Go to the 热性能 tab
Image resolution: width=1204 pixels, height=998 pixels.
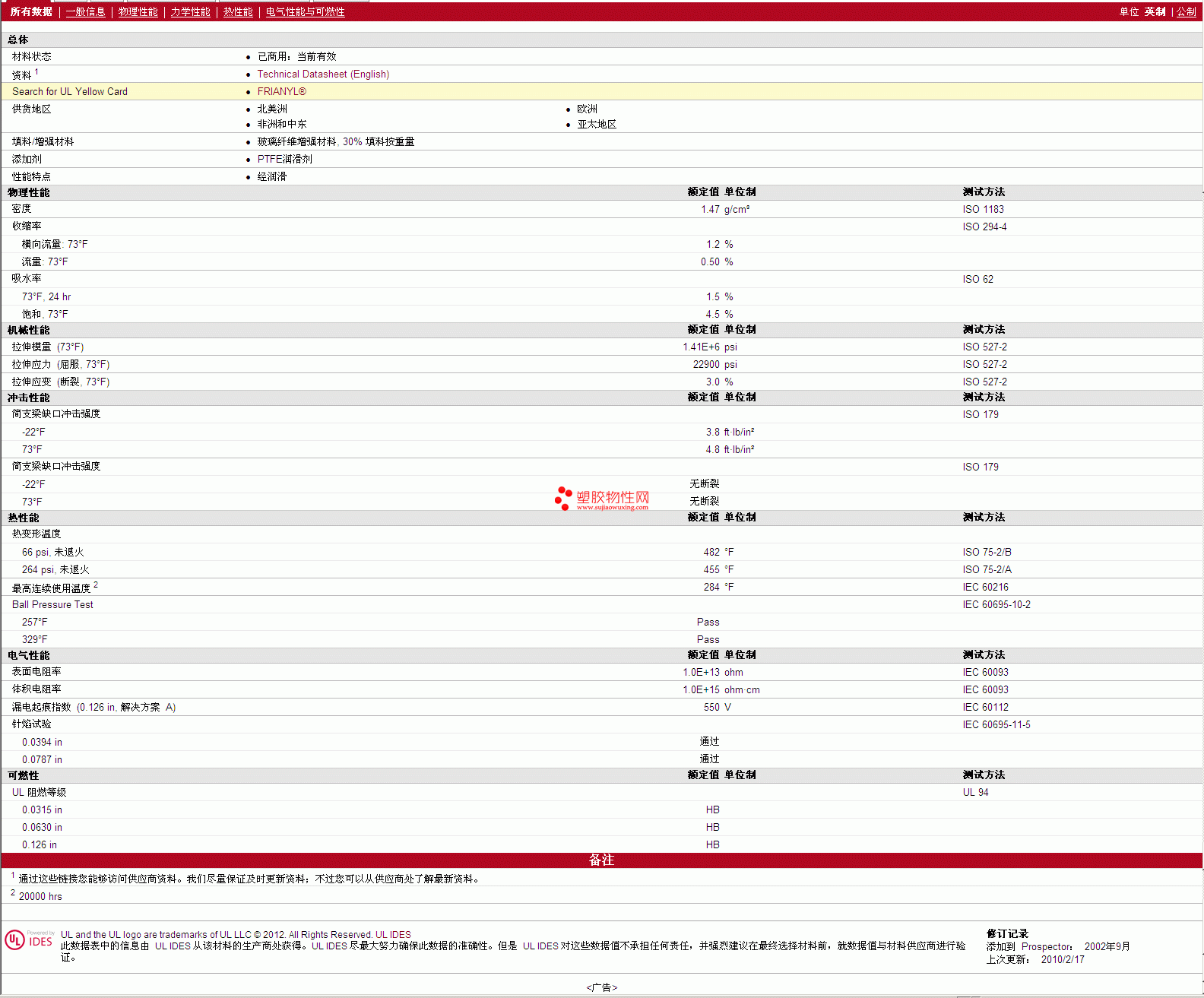pos(238,11)
